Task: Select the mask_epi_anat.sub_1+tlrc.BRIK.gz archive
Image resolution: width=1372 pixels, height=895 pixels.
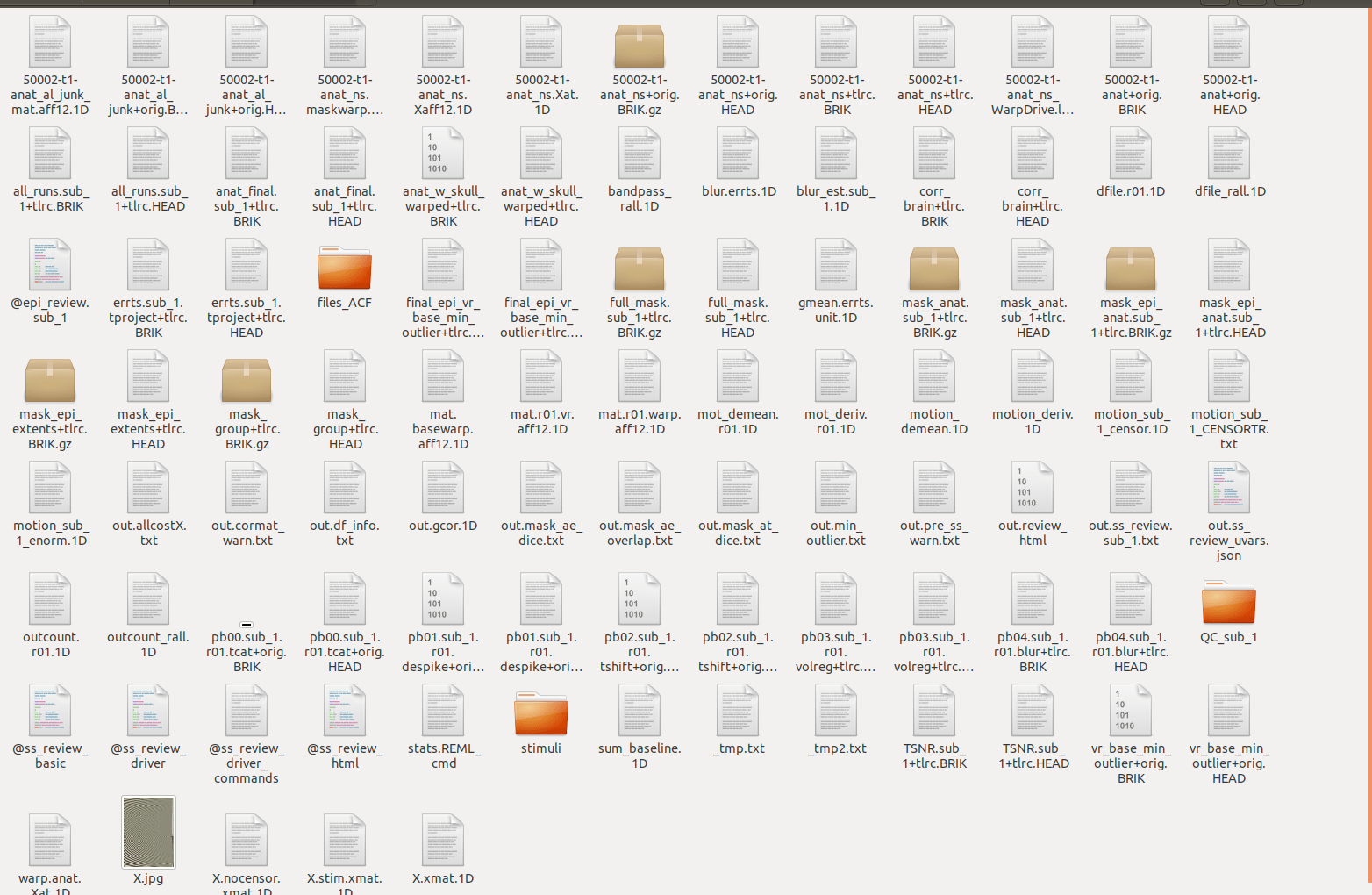Action: tap(1131, 268)
